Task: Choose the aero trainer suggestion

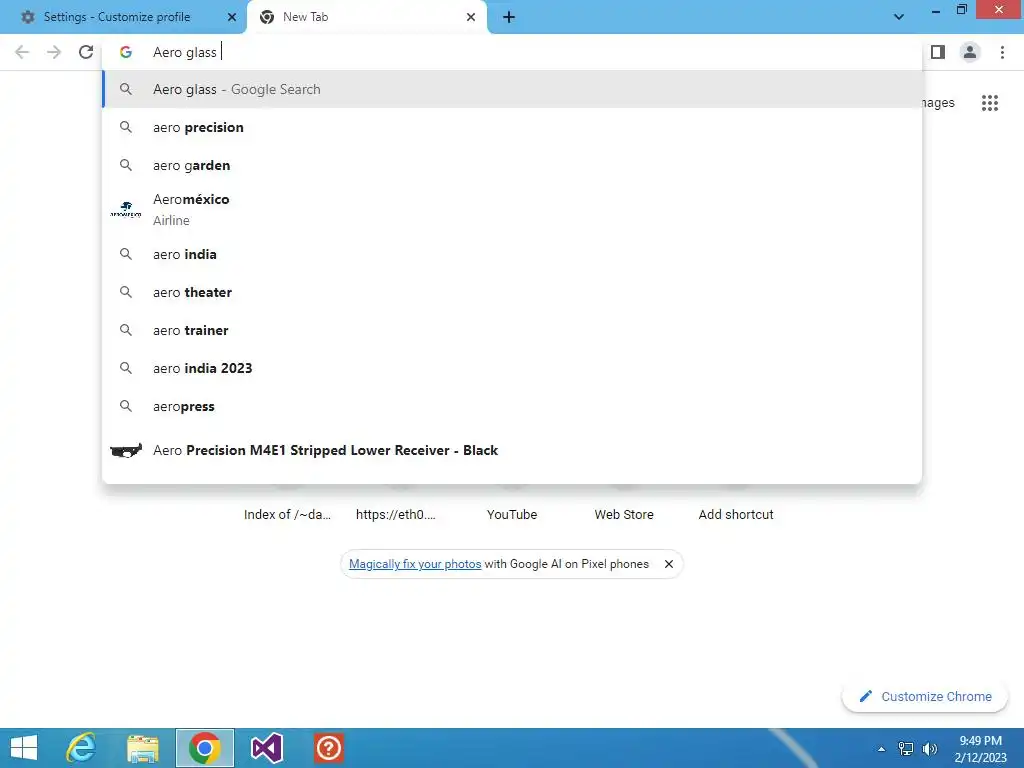Action: 512,330
